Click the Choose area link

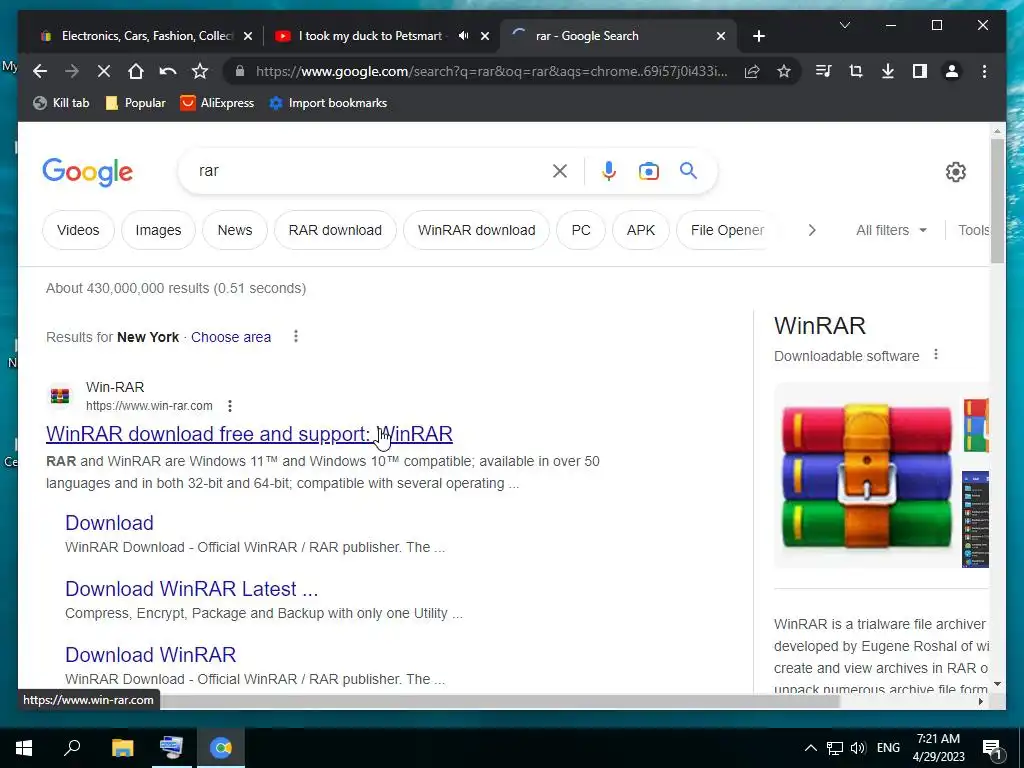click(231, 337)
